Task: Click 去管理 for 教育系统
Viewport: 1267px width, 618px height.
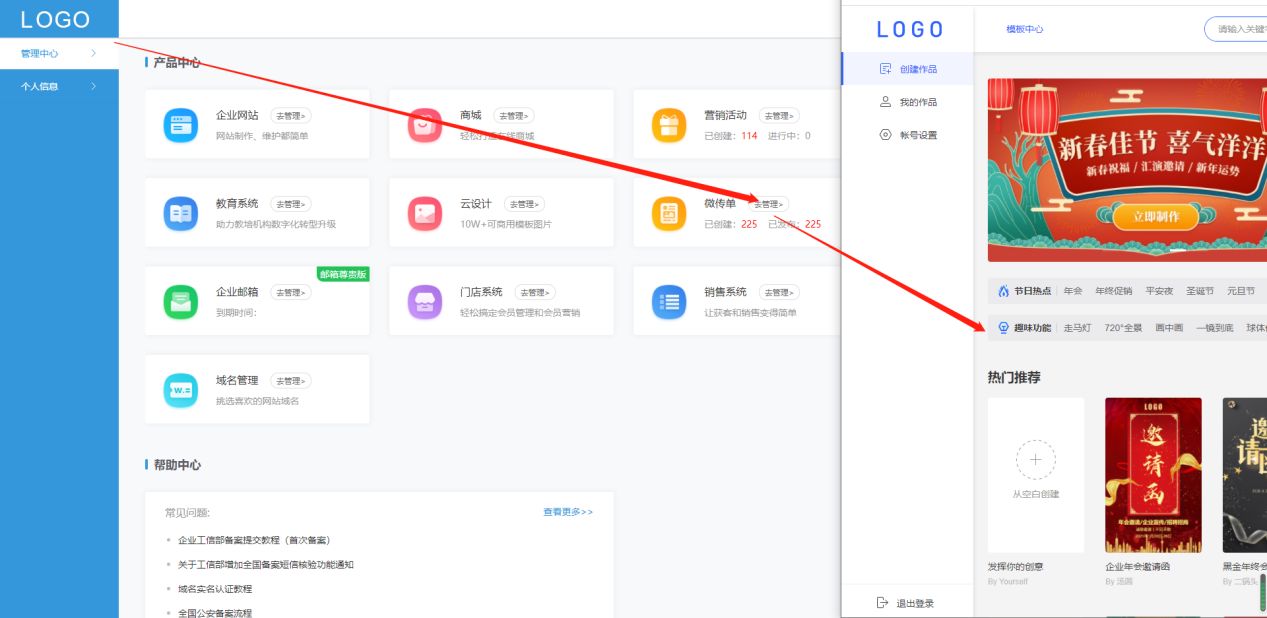Action: tap(291, 204)
